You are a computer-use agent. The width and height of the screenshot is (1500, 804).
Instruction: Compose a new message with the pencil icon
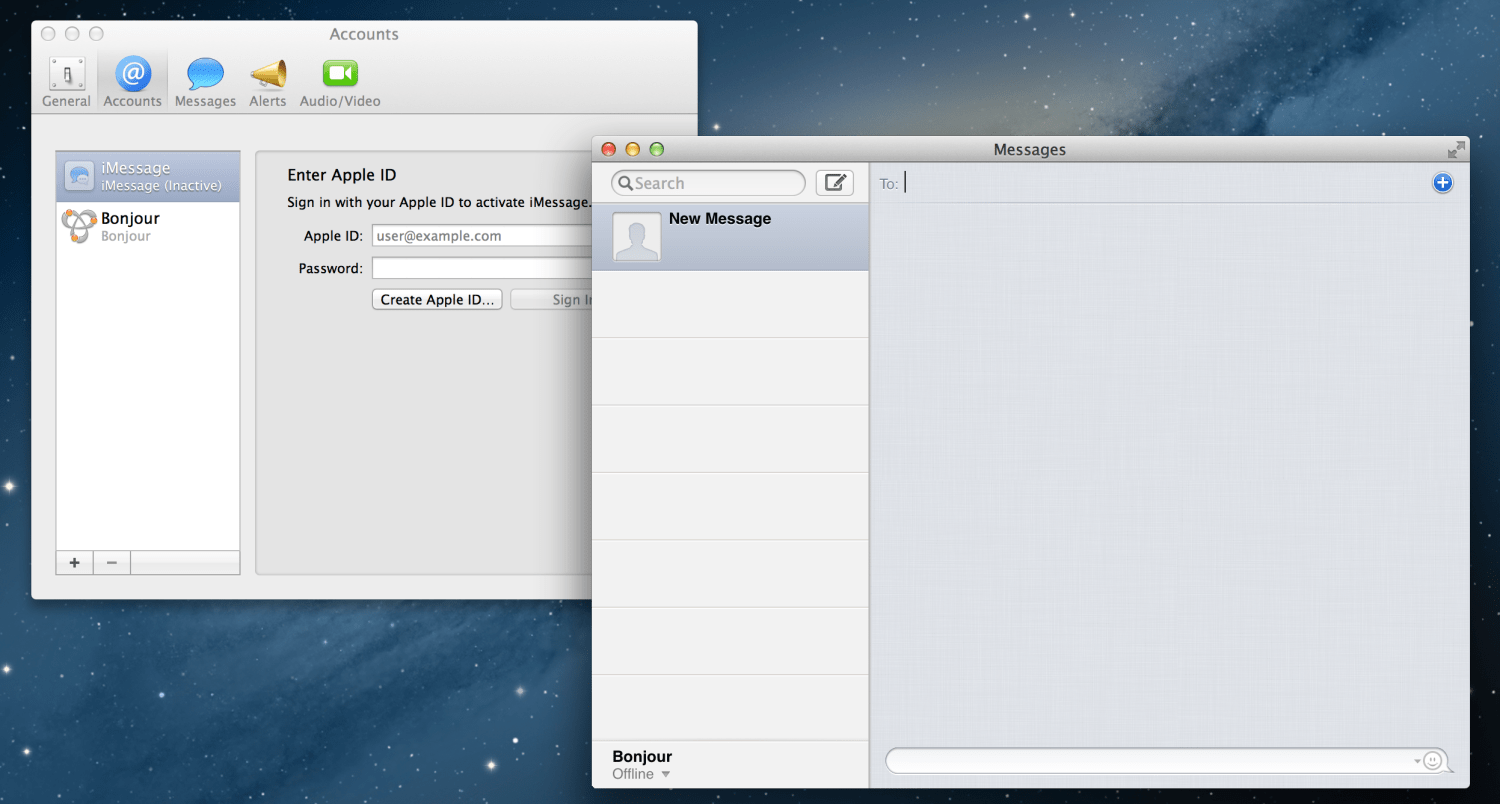835,183
